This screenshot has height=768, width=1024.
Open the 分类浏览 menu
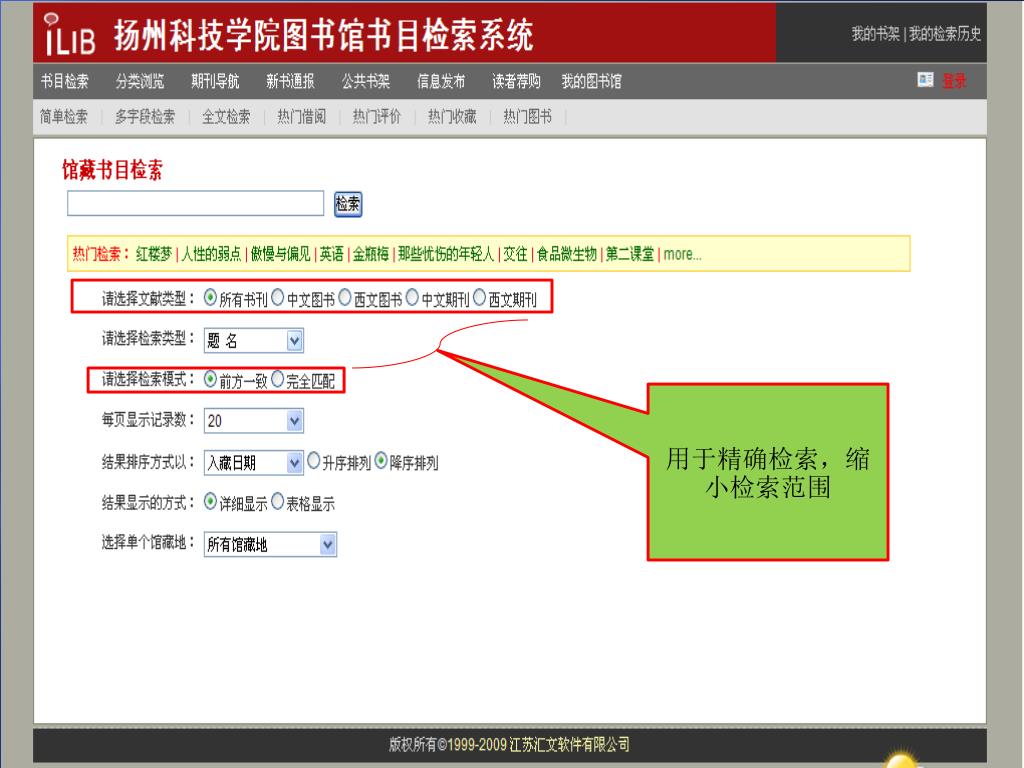[140, 81]
